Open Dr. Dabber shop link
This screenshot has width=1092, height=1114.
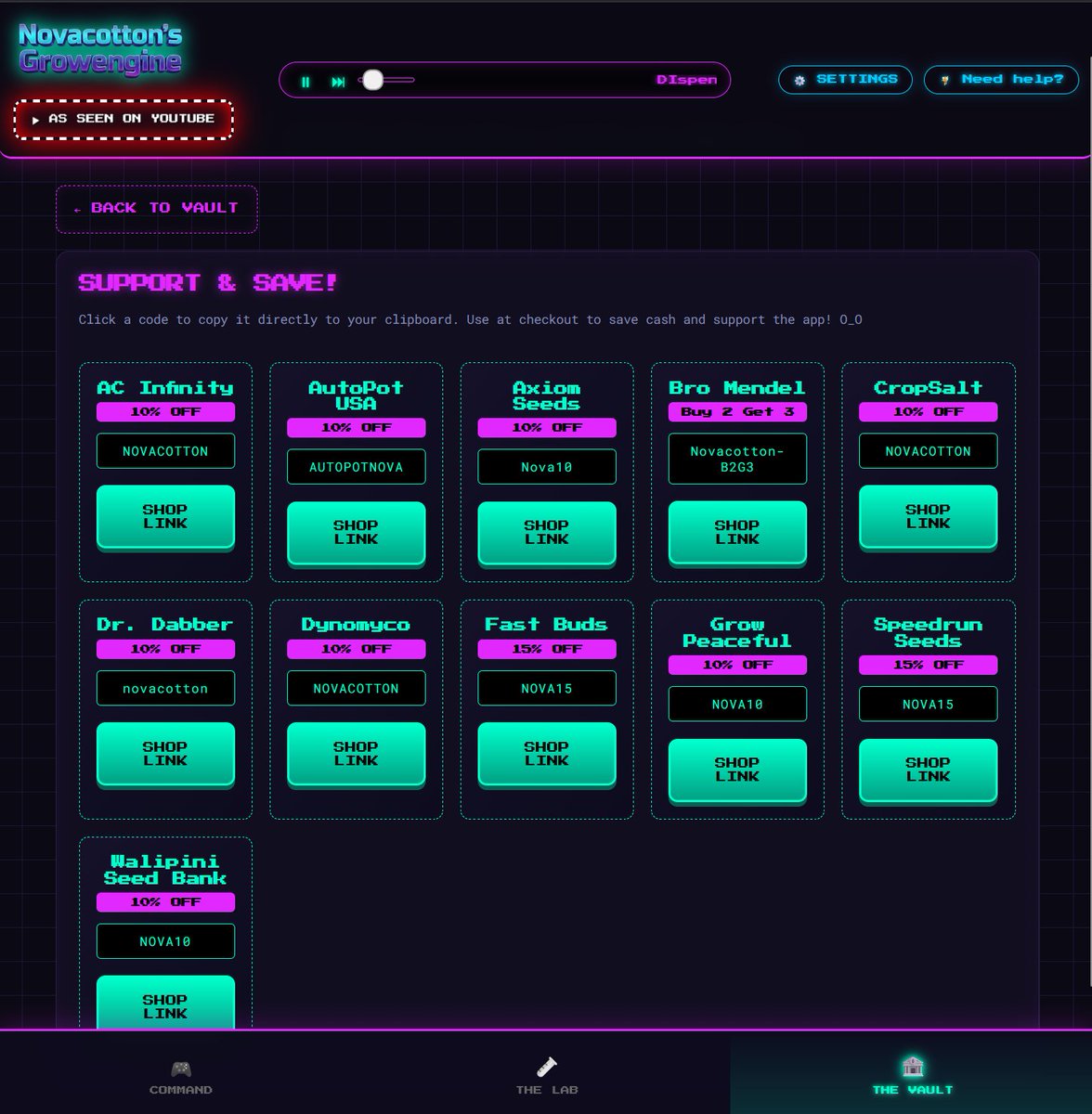pyautogui.click(x=165, y=754)
